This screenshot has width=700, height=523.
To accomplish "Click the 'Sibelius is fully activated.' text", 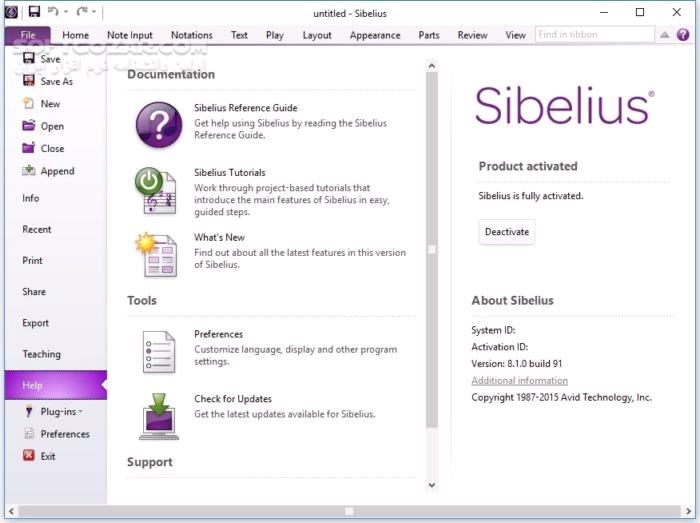I will tap(530, 196).
